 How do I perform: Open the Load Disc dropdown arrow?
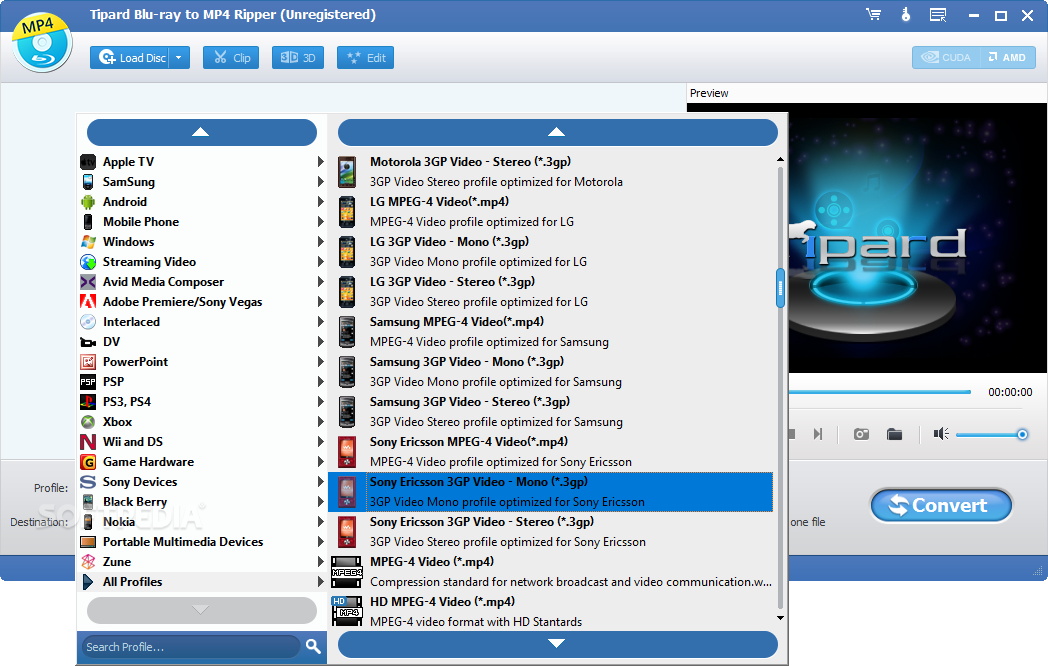pos(179,58)
